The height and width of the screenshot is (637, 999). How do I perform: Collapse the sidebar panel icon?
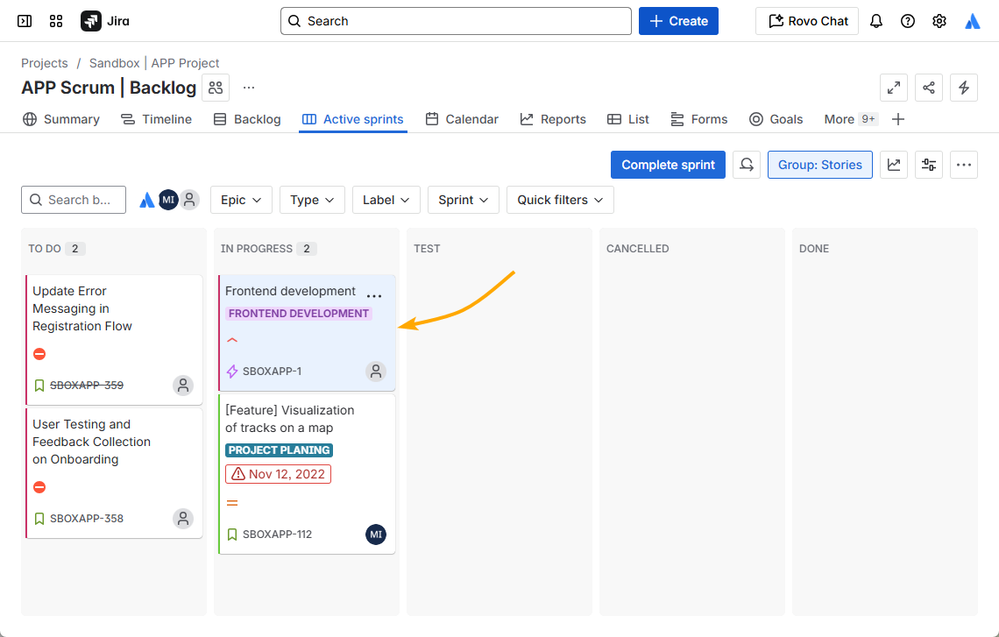(x=24, y=21)
